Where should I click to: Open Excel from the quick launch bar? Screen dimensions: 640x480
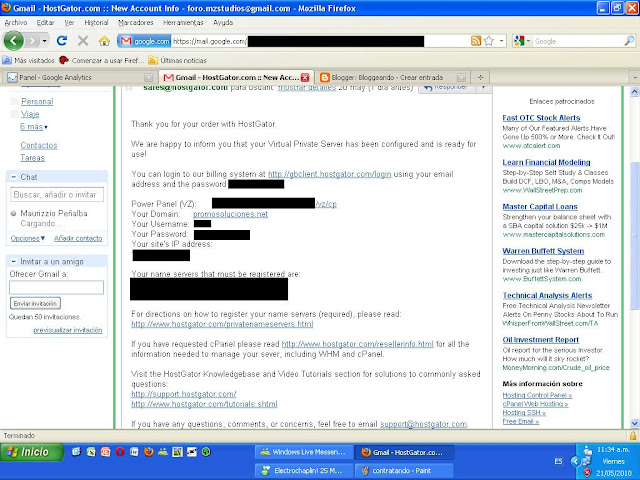pyautogui.click(x=91, y=451)
